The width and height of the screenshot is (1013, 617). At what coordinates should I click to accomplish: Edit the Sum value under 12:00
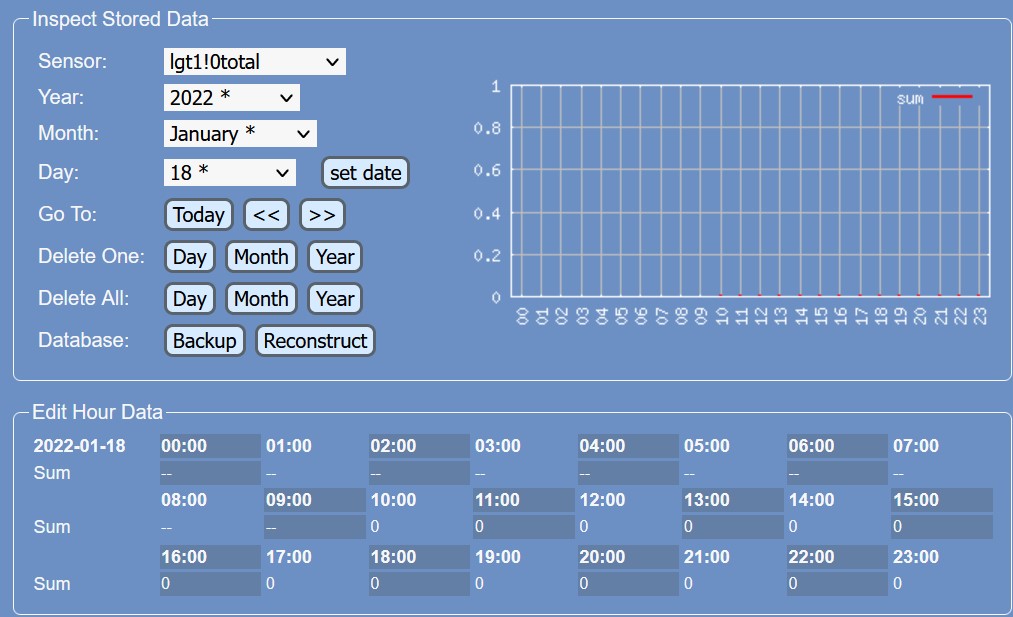coord(629,527)
